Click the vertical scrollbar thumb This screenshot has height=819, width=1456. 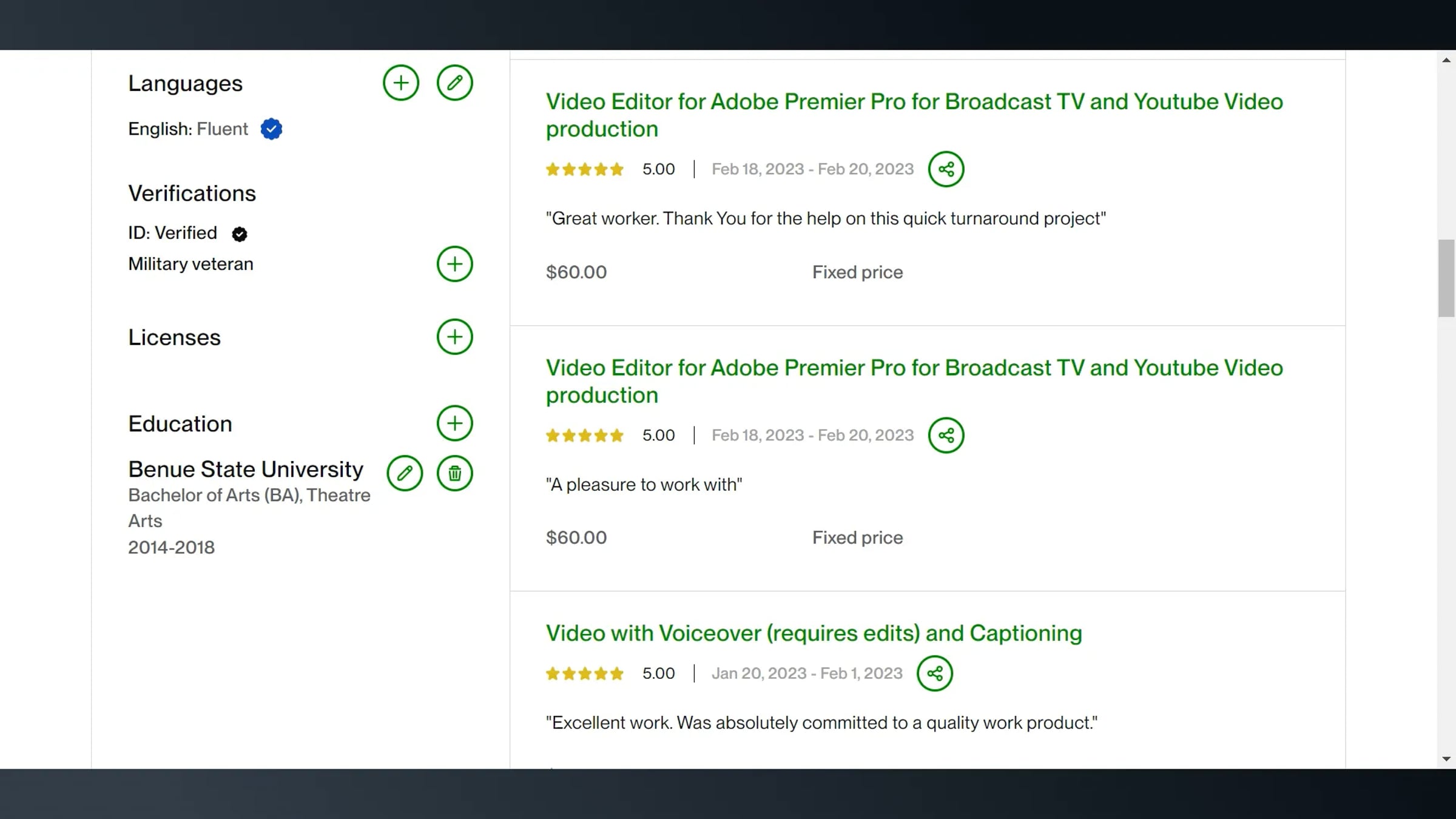click(x=1446, y=278)
